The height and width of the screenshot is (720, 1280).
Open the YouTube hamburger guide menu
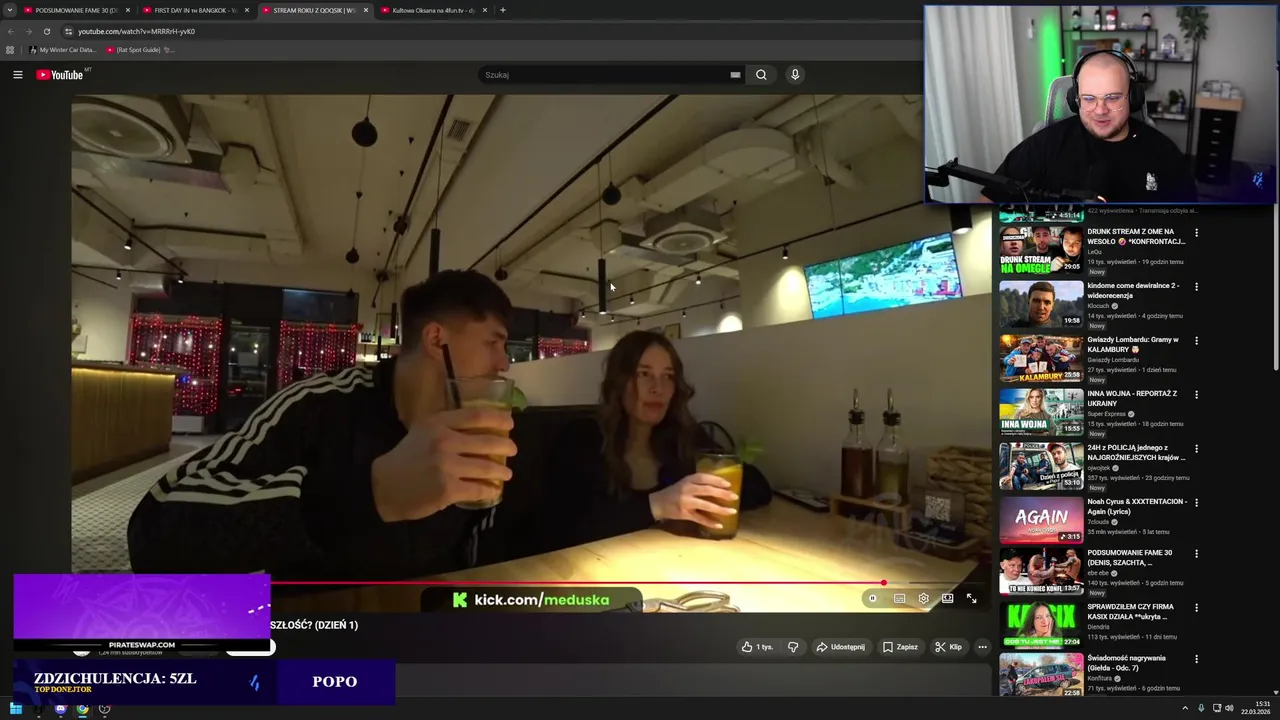tap(17, 75)
